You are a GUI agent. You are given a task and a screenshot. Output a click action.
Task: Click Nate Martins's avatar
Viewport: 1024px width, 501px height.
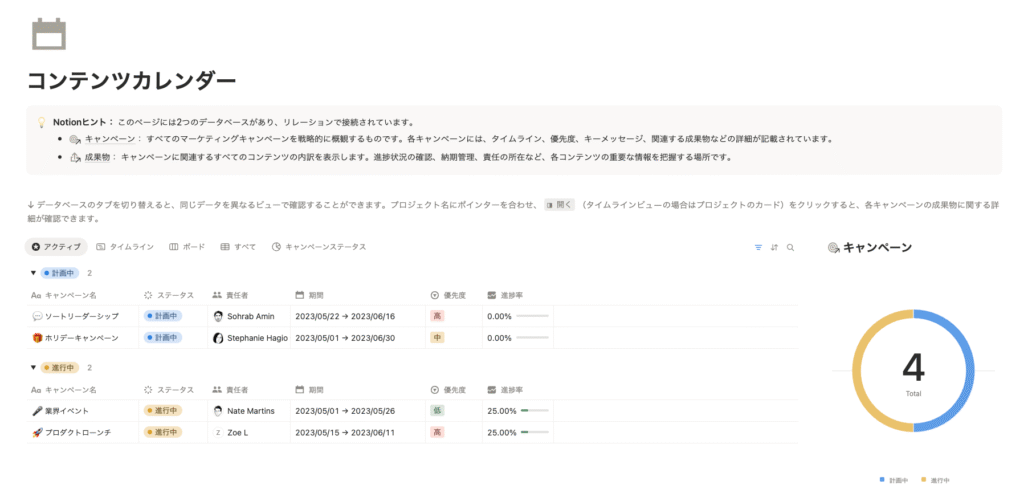pyautogui.click(x=218, y=411)
